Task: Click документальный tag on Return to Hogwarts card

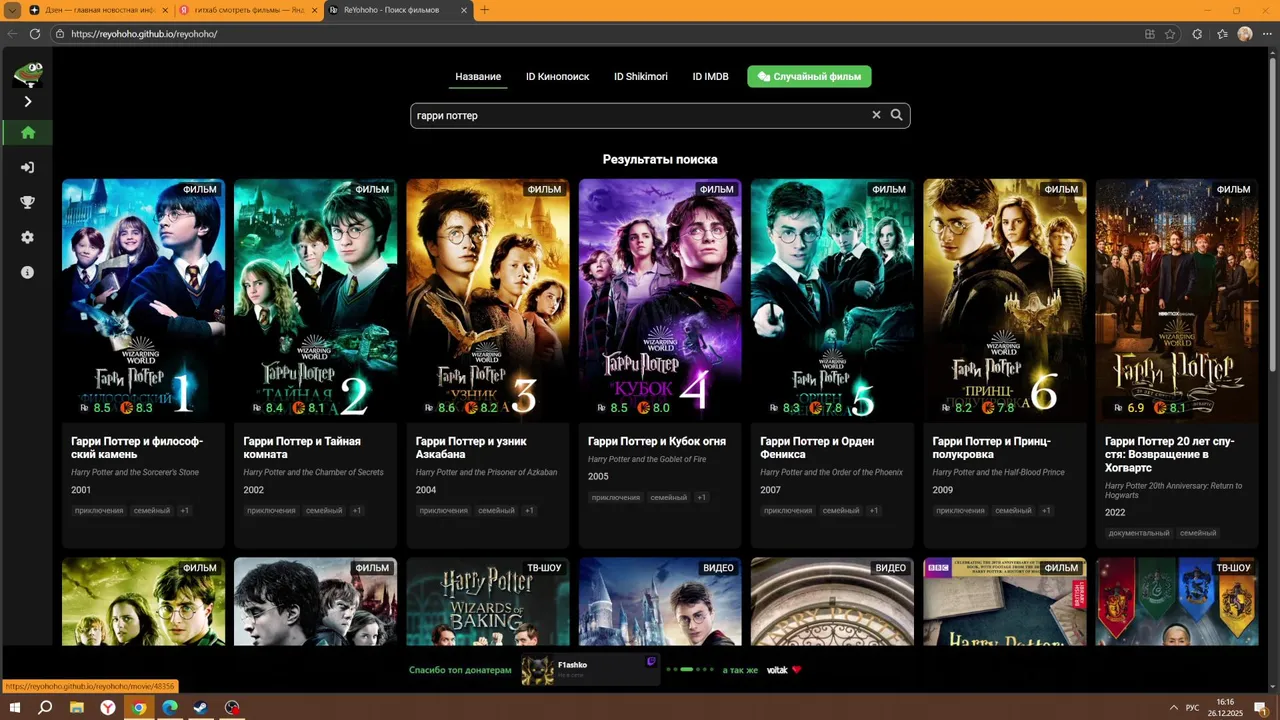Action: (x=1138, y=533)
